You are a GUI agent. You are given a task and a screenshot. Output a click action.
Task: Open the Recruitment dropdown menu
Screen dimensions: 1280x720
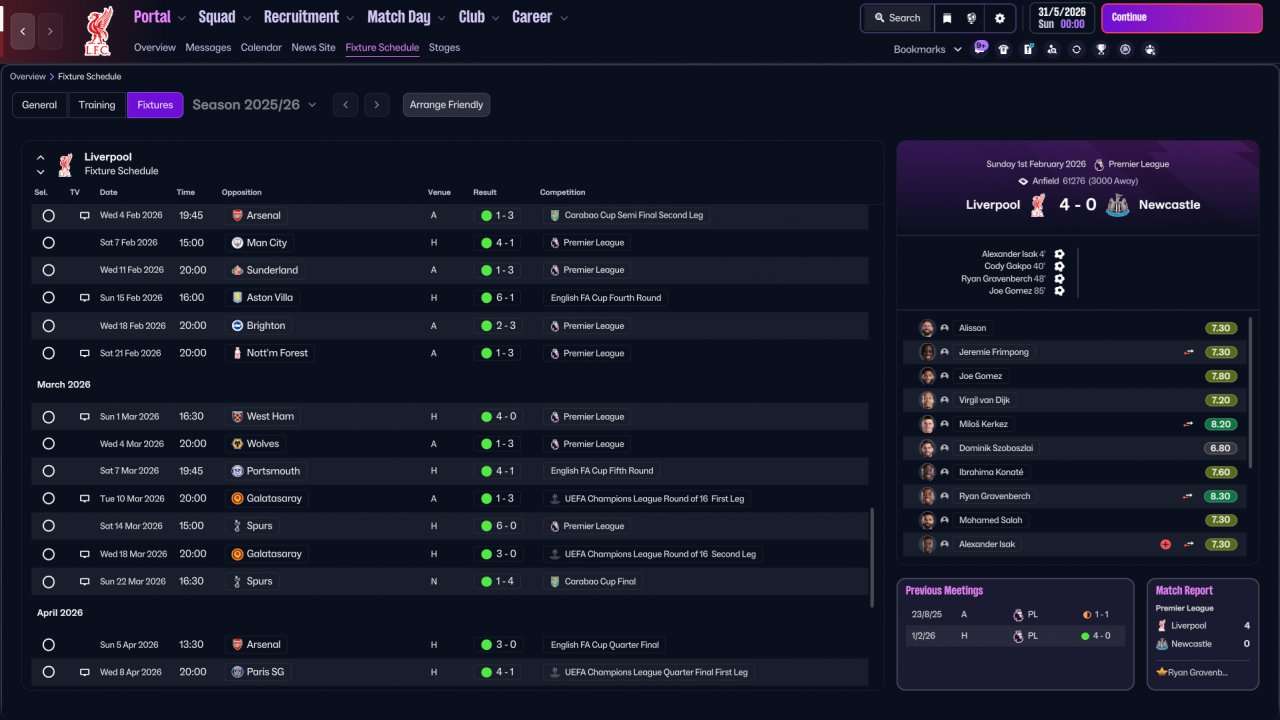(x=309, y=17)
